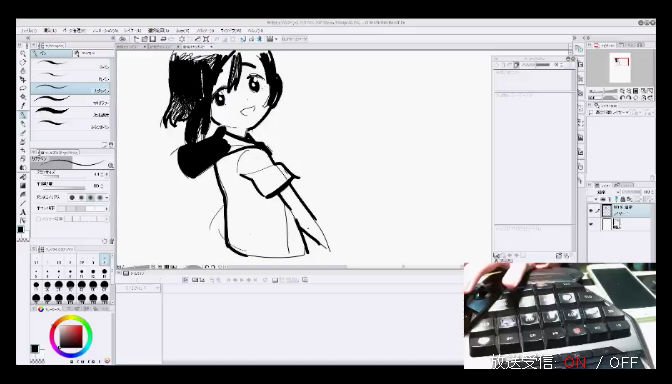Screen dimensions: 672x384
Task: Toggle Snap to Ruler in command bar
Action: (x=243, y=39)
